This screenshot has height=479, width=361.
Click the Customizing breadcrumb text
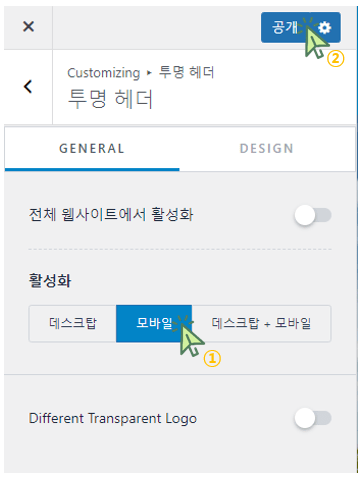click(x=104, y=73)
